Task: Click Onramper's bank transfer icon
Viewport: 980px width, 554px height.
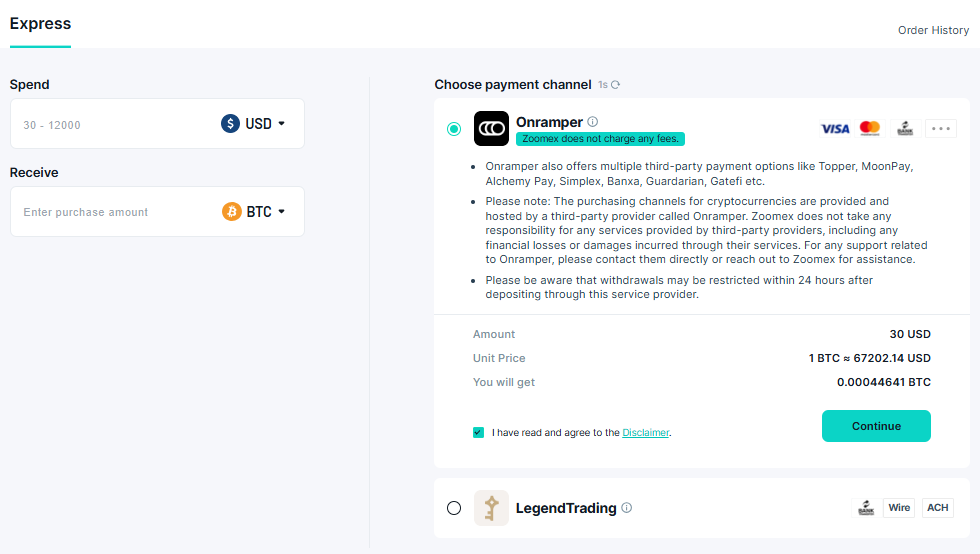Action: click(x=905, y=129)
